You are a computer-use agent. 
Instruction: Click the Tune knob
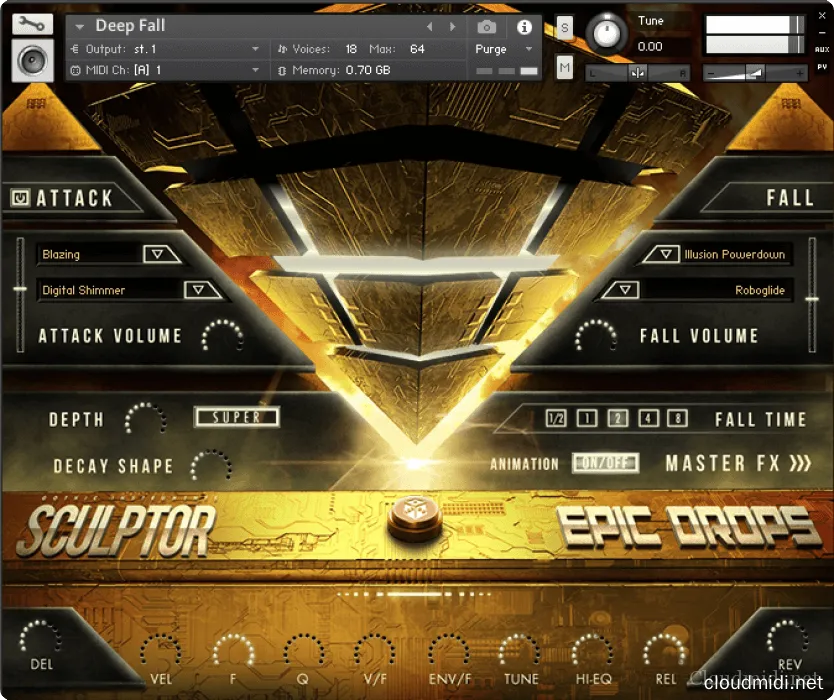(607, 35)
